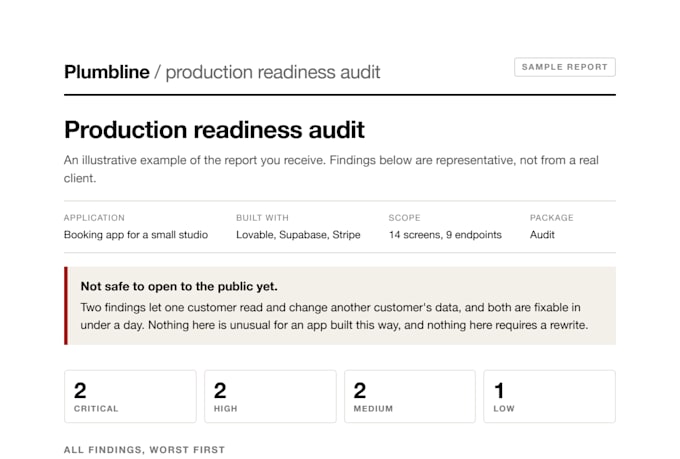Click the Built With label

point(262,218)
